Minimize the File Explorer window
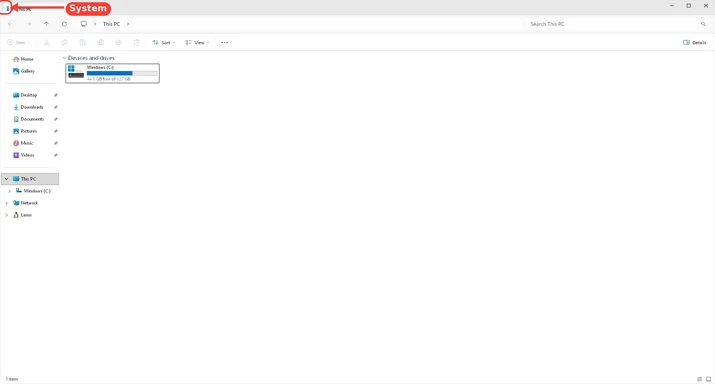 672,6
